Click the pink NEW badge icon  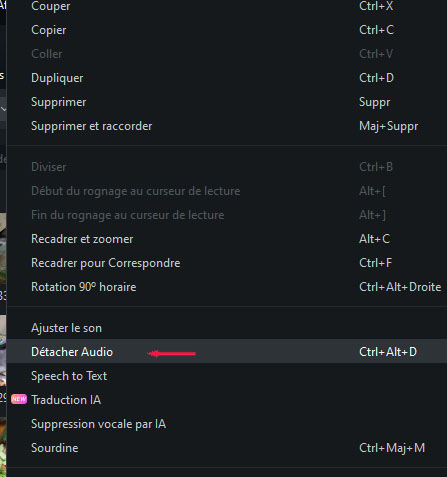(x=19, y=399)
